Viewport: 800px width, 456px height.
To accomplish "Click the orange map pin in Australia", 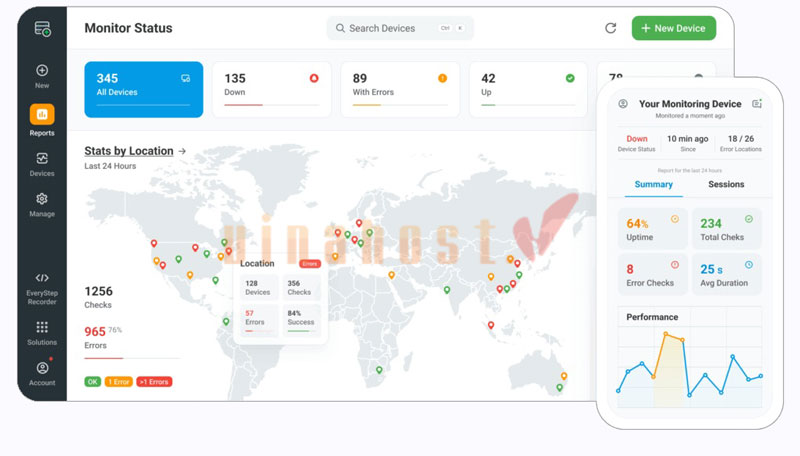I will click(564, 376).
